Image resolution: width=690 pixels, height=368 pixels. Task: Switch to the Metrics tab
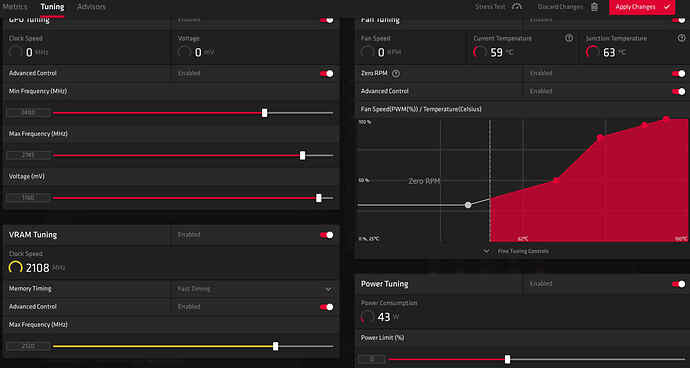[15, 7]
